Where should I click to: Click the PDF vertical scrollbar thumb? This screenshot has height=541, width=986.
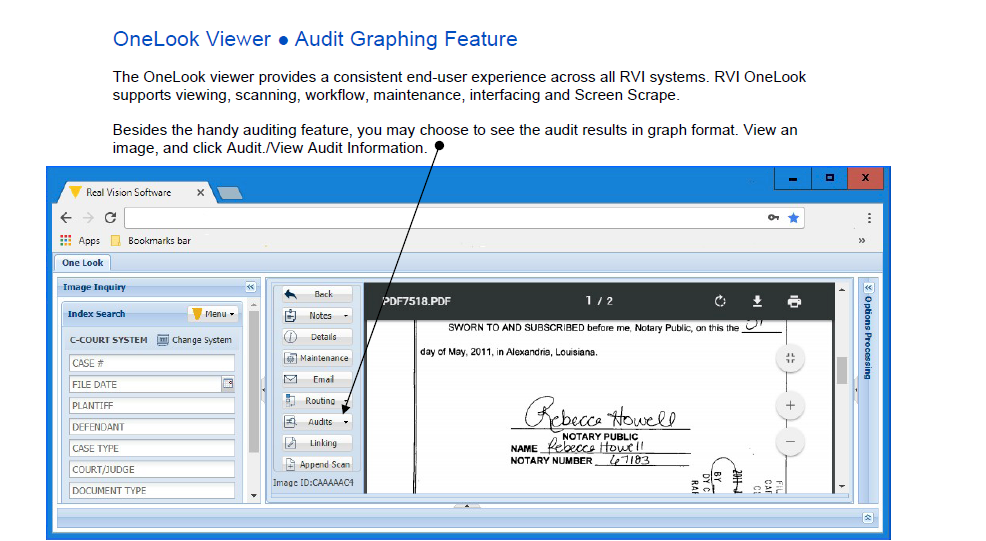(842, 370)
